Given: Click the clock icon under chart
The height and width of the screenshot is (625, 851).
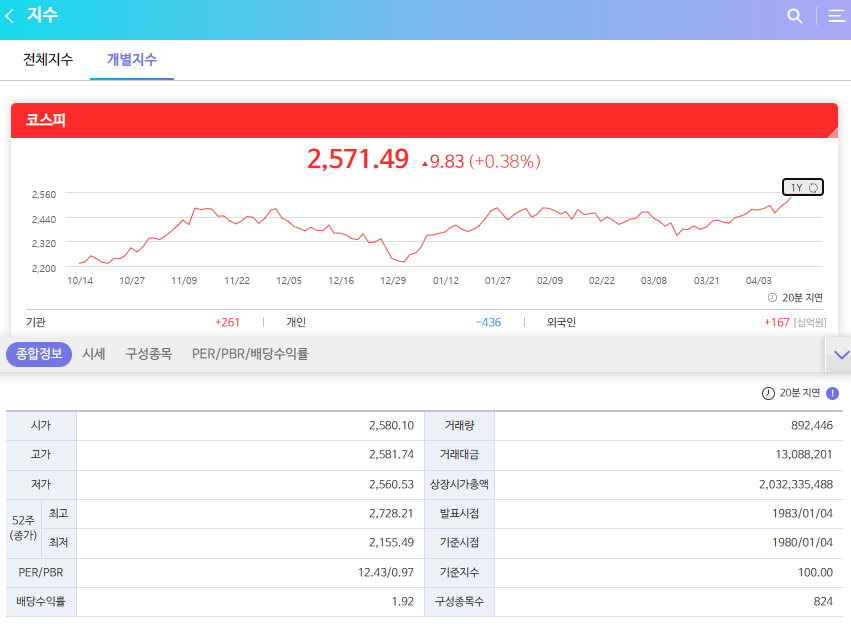Looking at the screenshot, I should click(x=772, y=297).
